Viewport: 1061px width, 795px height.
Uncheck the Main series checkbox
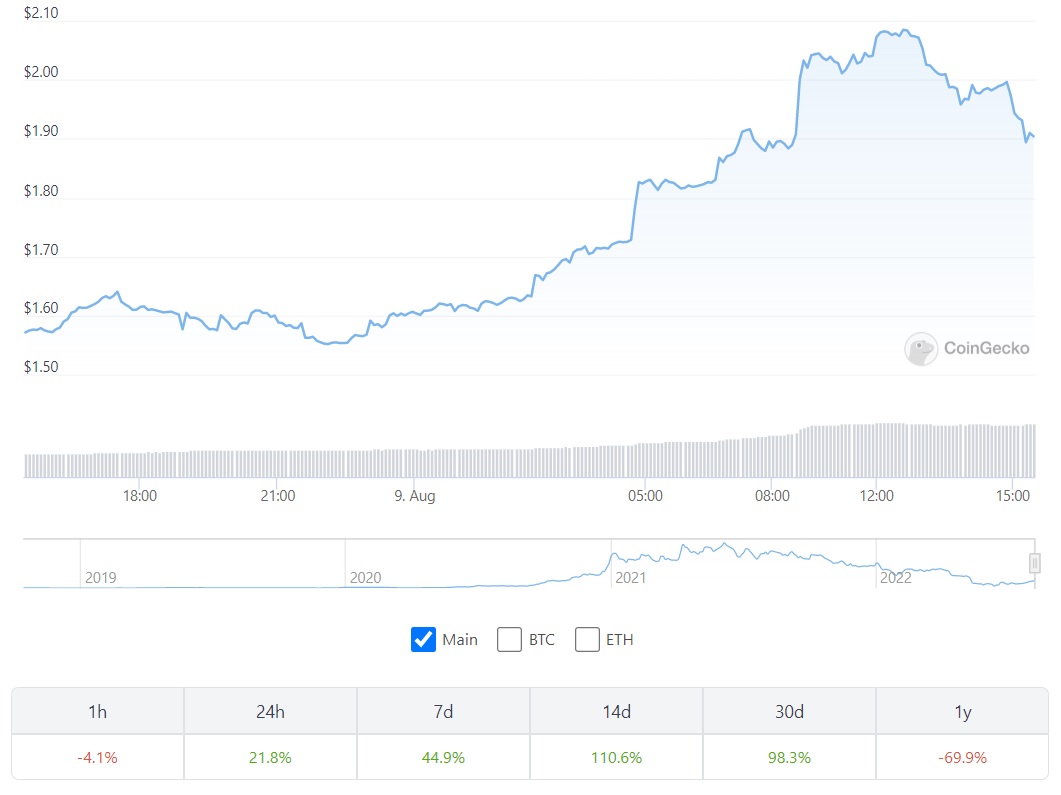tap(422, 639)
